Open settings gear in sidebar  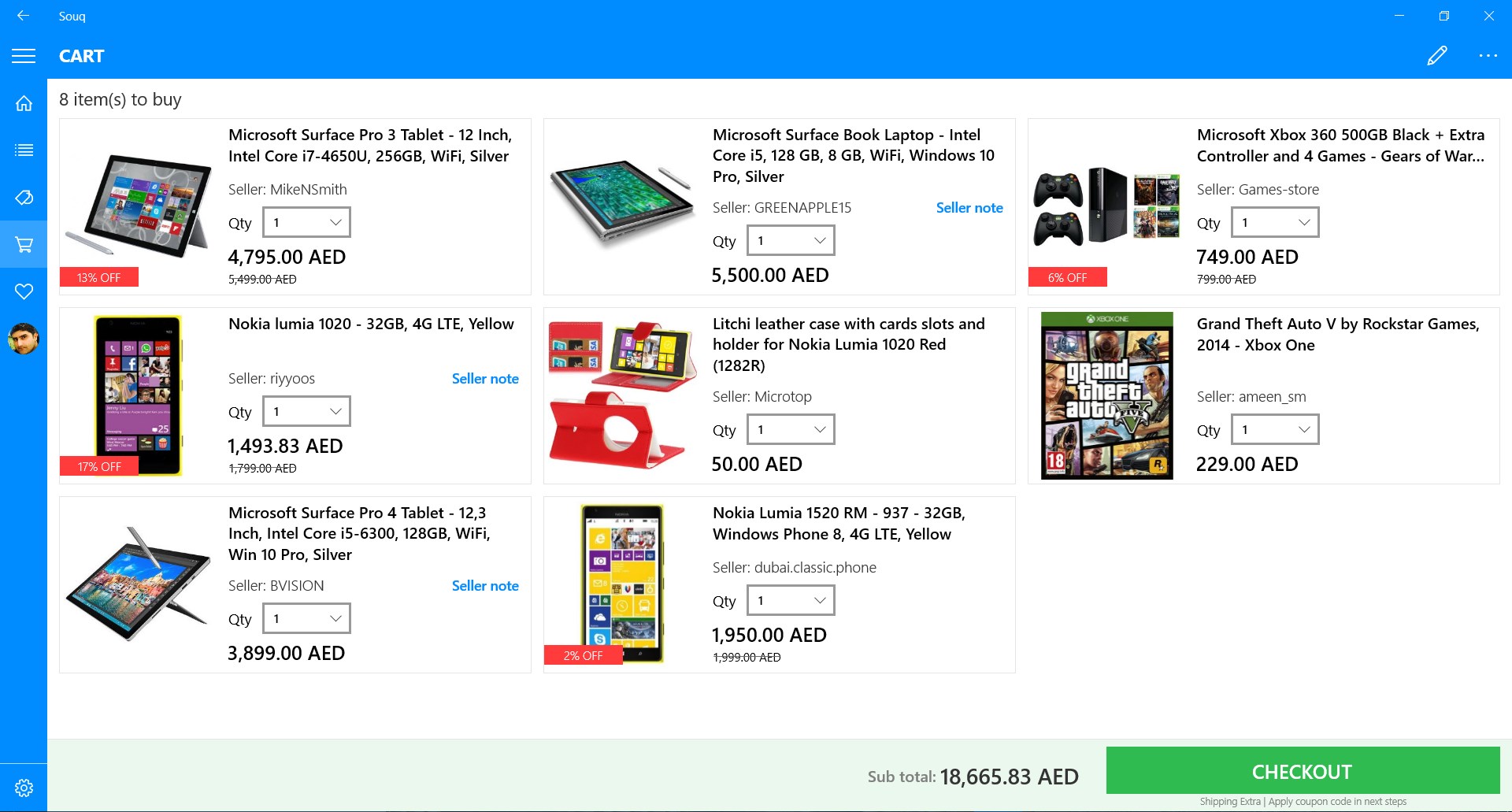click(x=24, y=788)
